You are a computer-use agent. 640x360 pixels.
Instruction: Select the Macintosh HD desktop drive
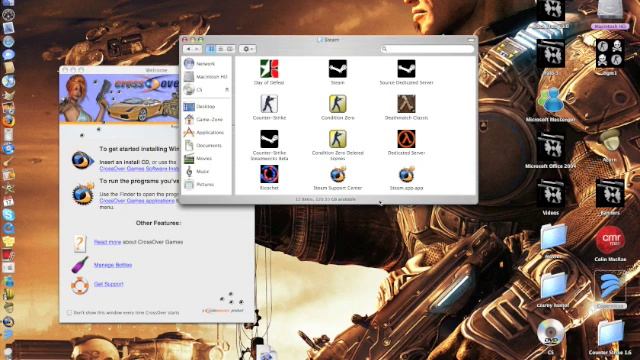pyautogui.click(x=610, y=10)
